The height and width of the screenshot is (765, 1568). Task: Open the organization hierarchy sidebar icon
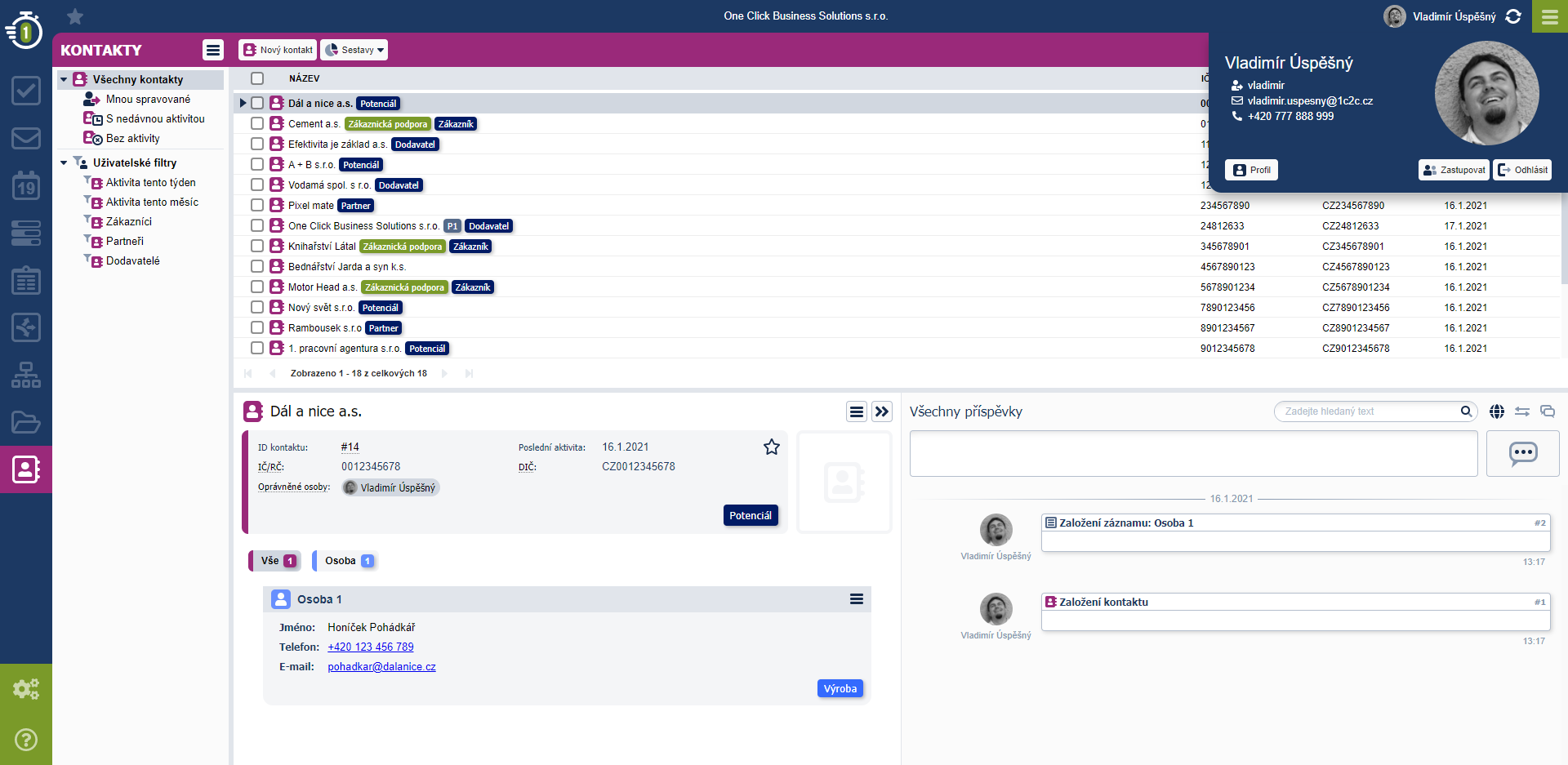point(26,375)
